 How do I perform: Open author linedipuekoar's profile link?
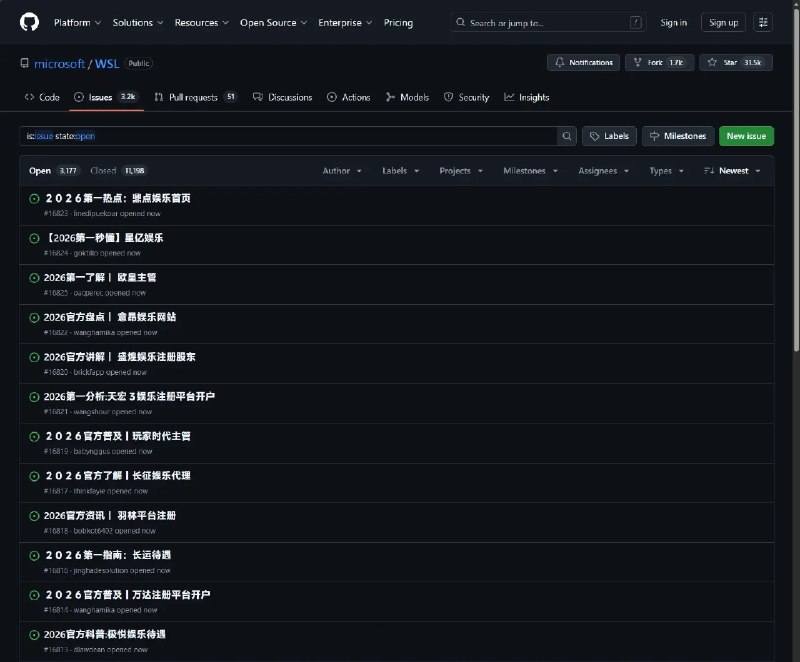[x=95, y=214]
